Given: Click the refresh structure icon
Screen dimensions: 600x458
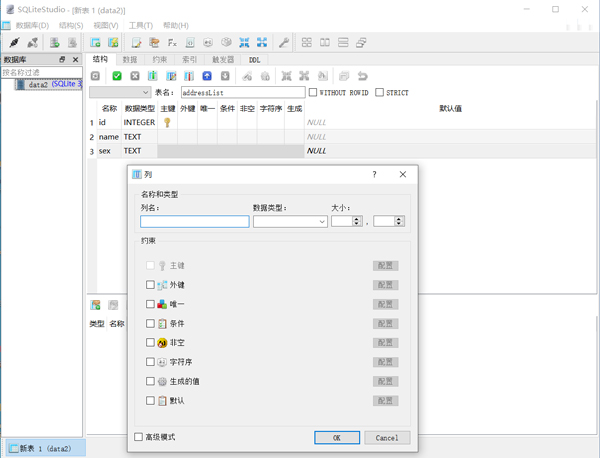Looking at the screenshot, I should [96, 76].
